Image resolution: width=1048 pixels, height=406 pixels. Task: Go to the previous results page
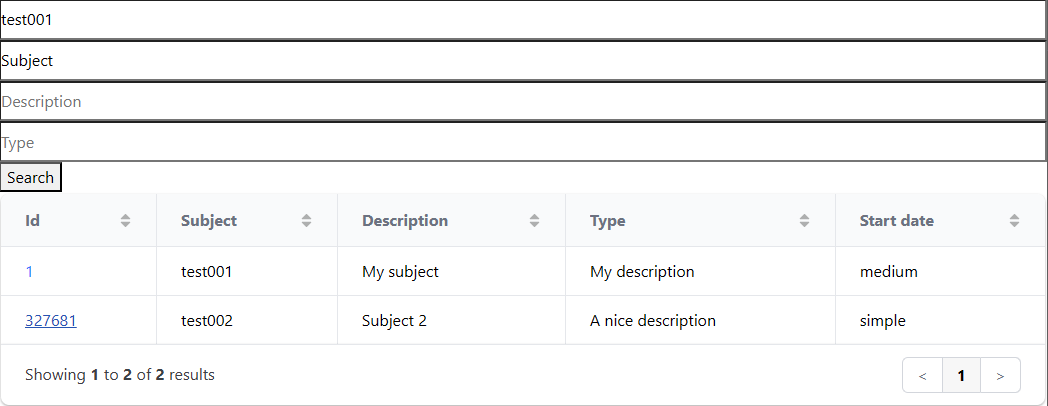click(x=922, y=376)
